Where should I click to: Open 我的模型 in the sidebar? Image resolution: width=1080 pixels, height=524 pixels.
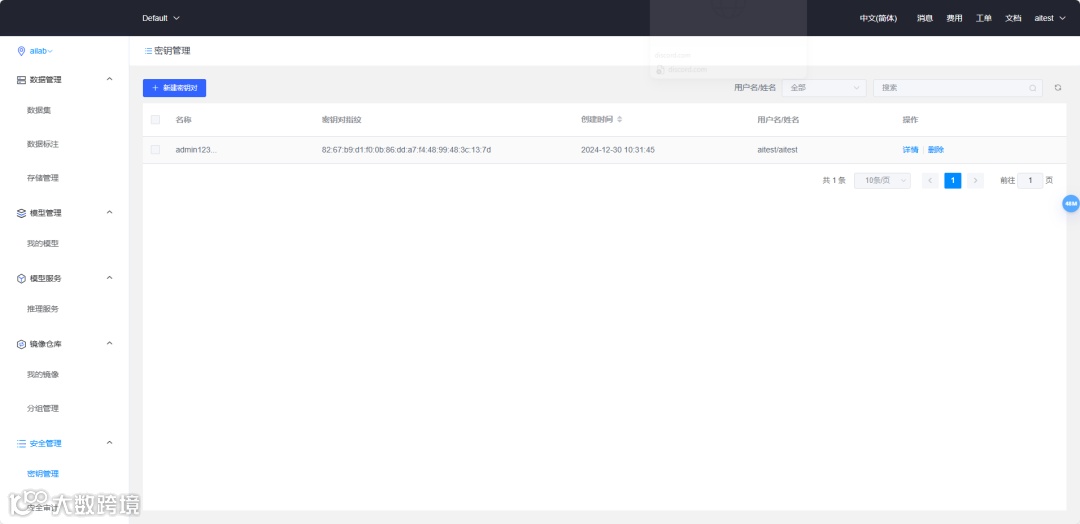43,244
